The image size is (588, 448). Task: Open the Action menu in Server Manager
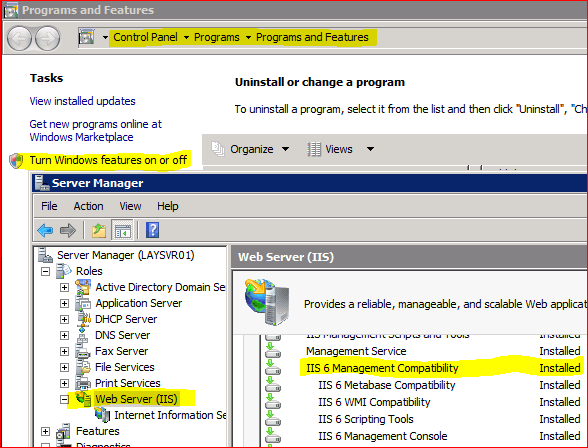[88, 206]
